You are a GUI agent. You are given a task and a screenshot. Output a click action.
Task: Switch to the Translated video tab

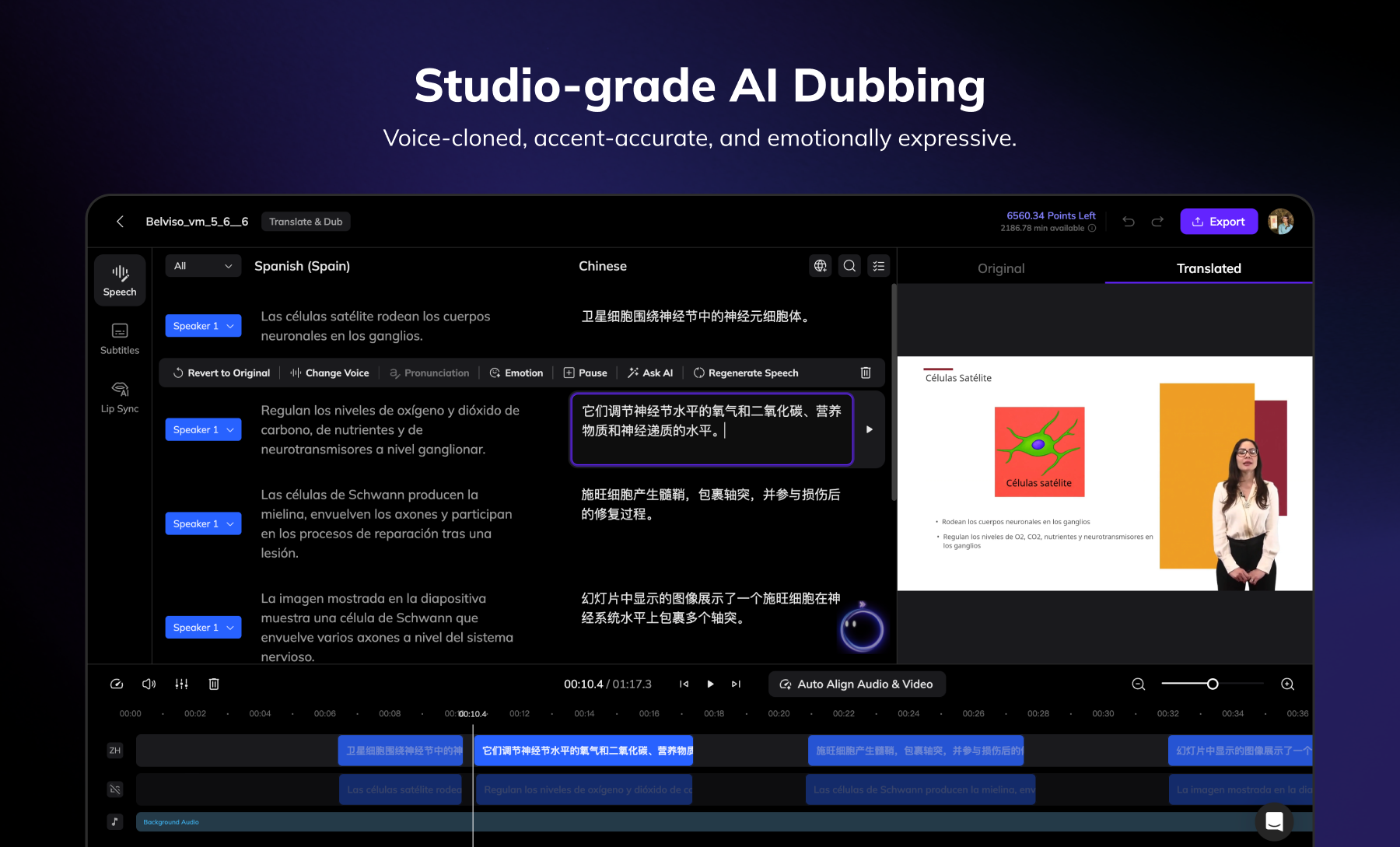(1209, 268)
